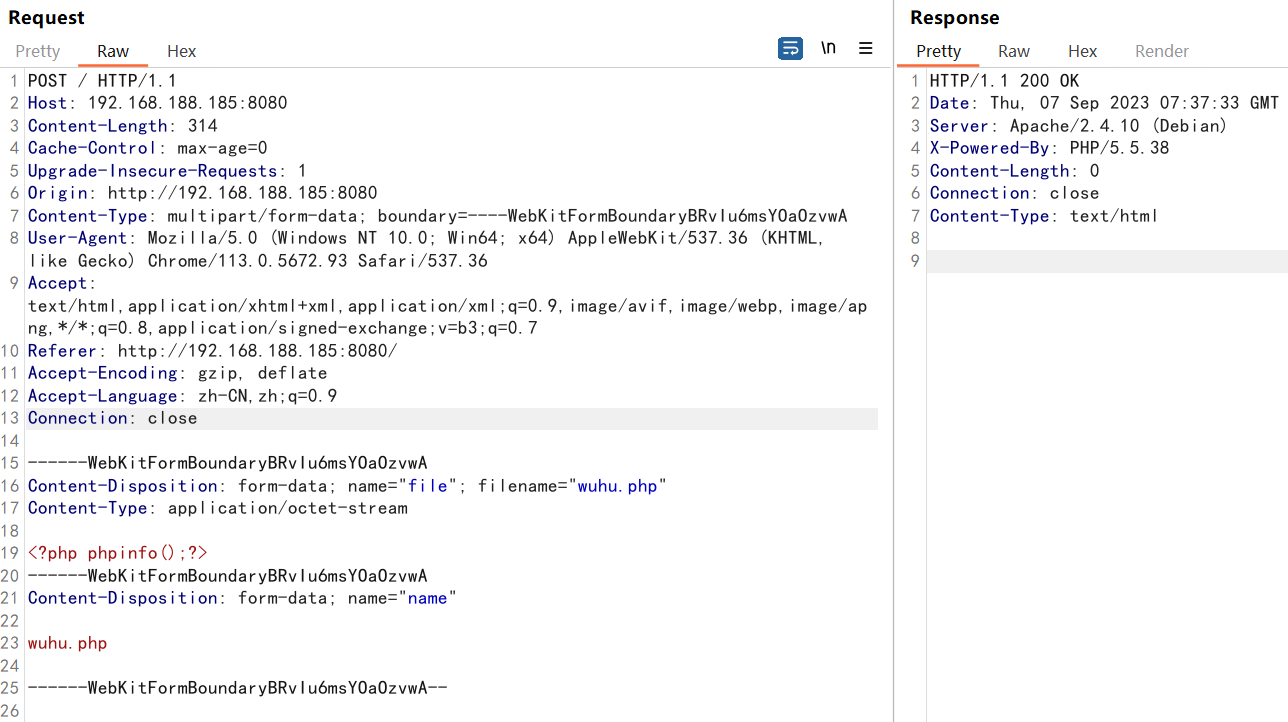Viewport: 1288px width, 722px height.
Task: Click the response 'Connection: close' line
Action: tap(1015, 193)
